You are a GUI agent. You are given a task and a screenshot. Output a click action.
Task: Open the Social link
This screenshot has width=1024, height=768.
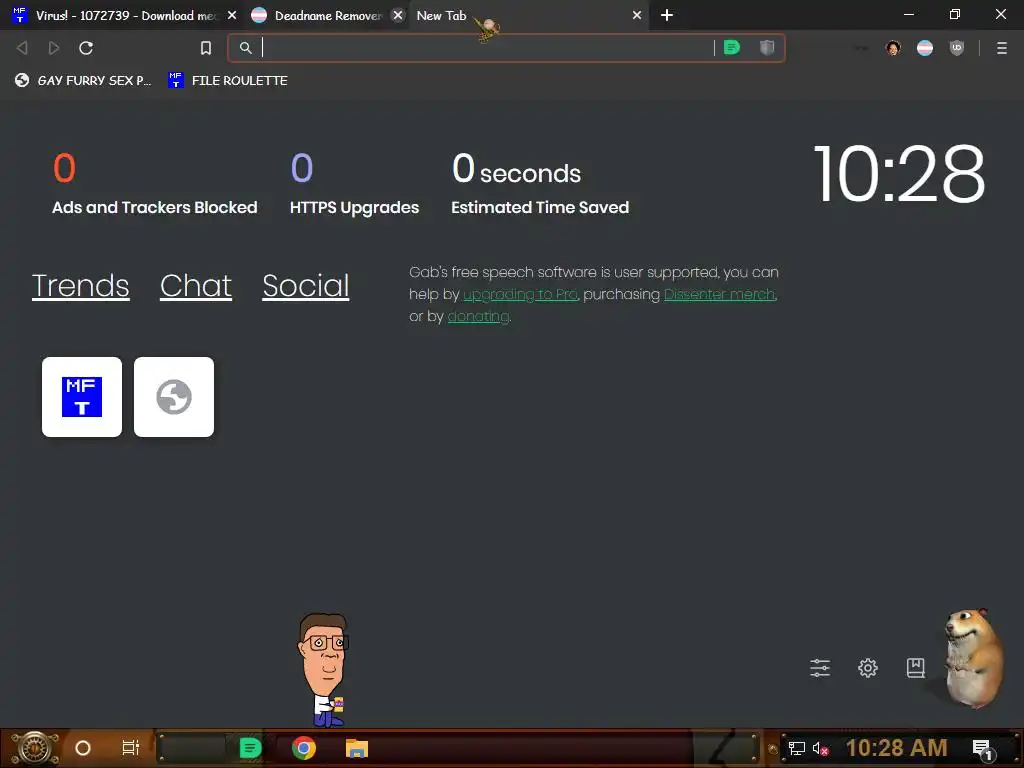tap(306, 285)
